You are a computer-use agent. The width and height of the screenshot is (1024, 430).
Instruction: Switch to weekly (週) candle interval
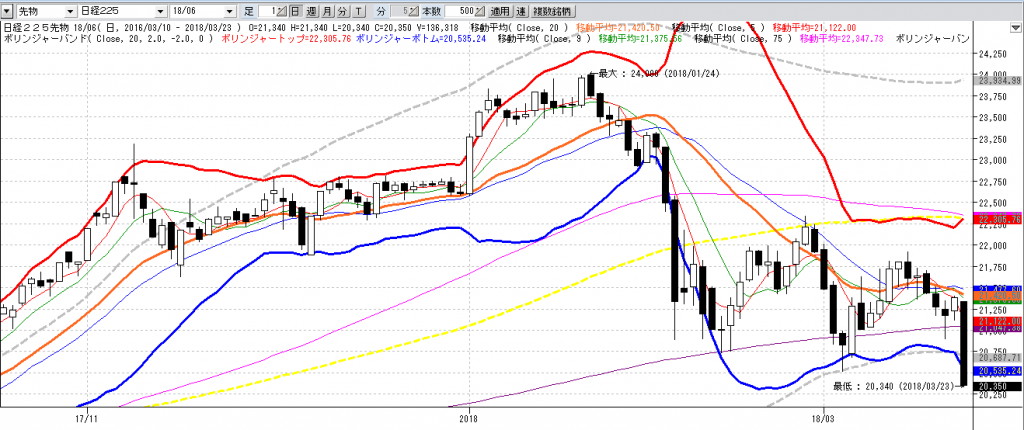tap(310, 10)
